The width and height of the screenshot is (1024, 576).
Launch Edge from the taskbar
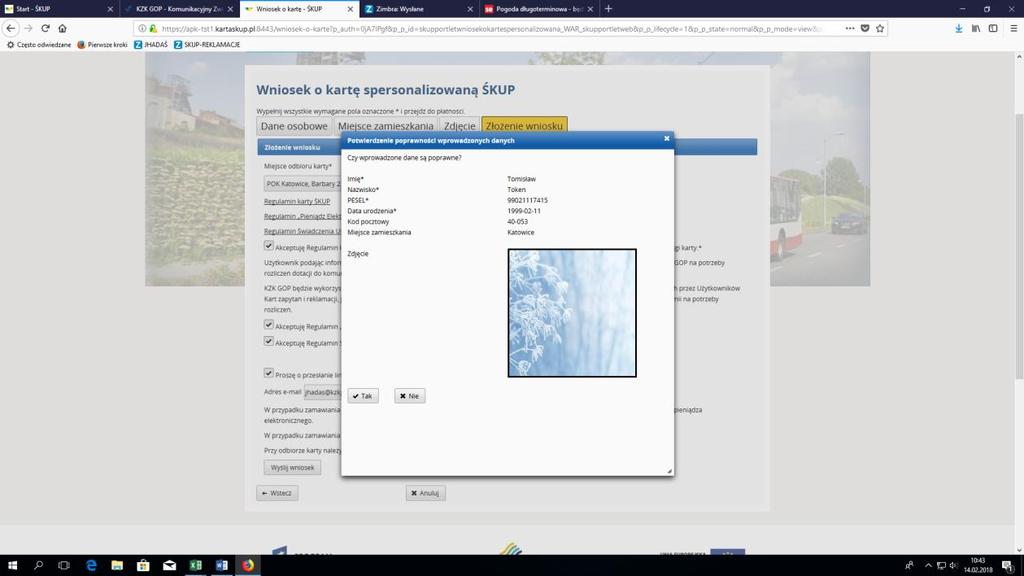[x=91, y=566]
